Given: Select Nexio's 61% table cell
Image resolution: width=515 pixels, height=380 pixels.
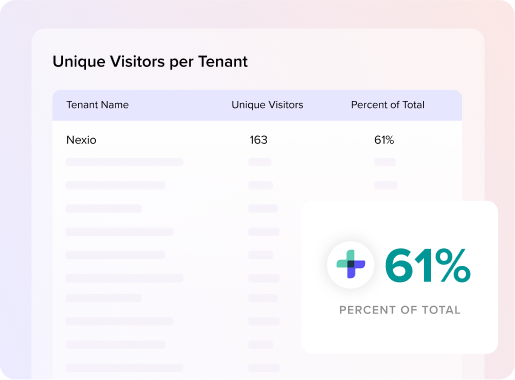Looking at the screenshot, I should click(x=384, y=140).
